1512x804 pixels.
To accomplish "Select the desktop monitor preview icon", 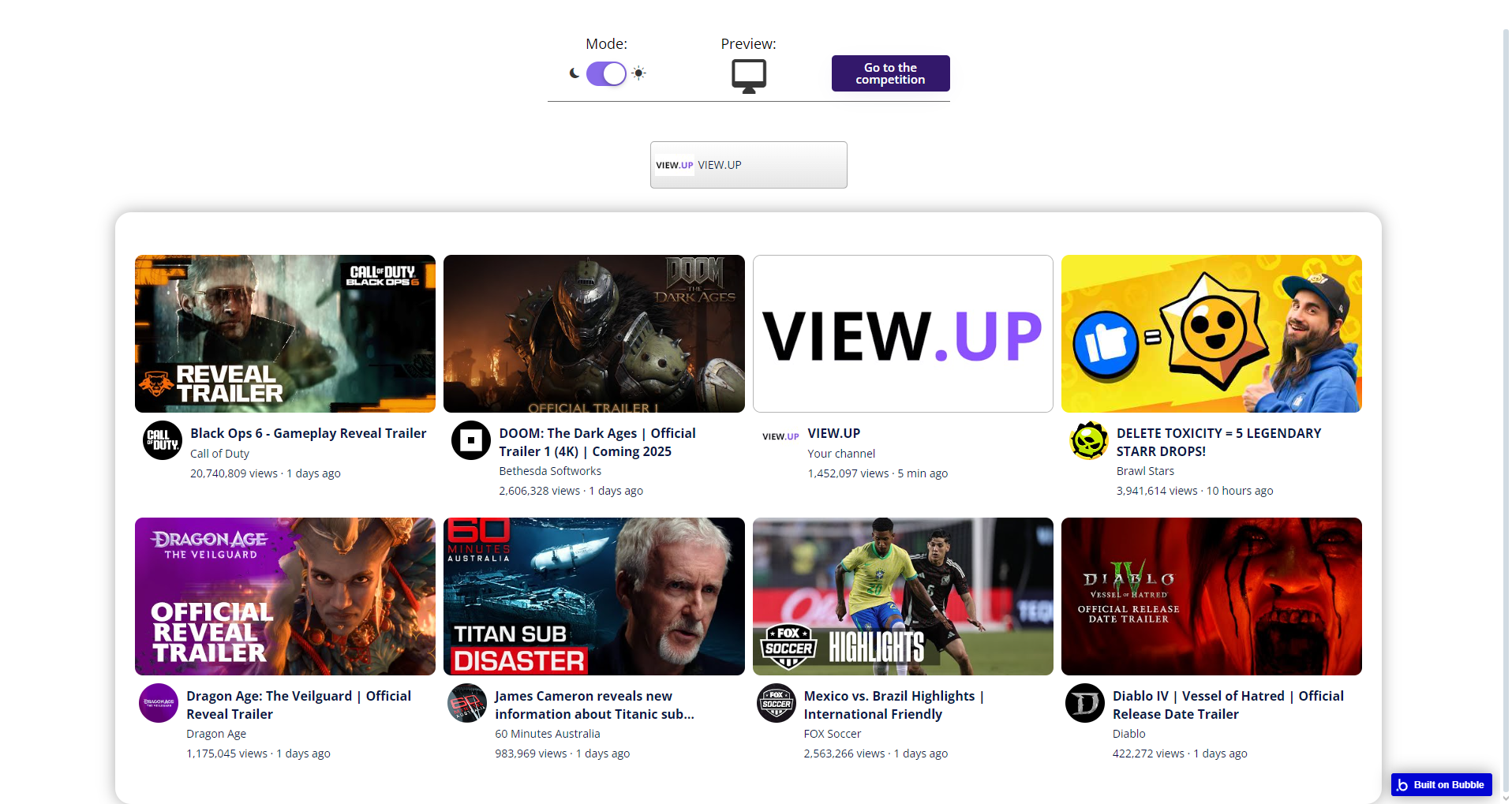I will pyautogui.click(x=749, y=77).
